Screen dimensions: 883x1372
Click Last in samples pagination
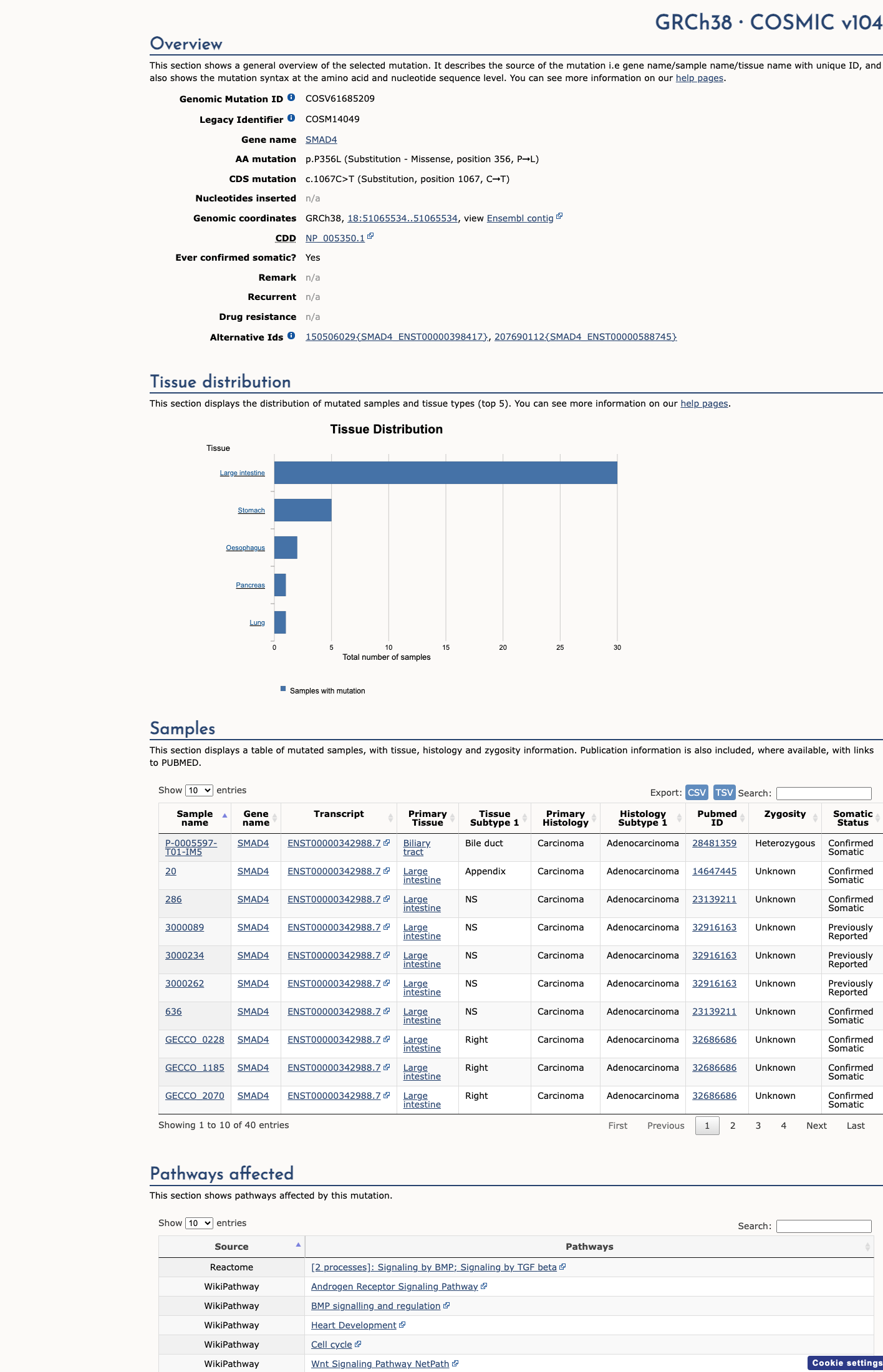click(x=856, y=1126)
